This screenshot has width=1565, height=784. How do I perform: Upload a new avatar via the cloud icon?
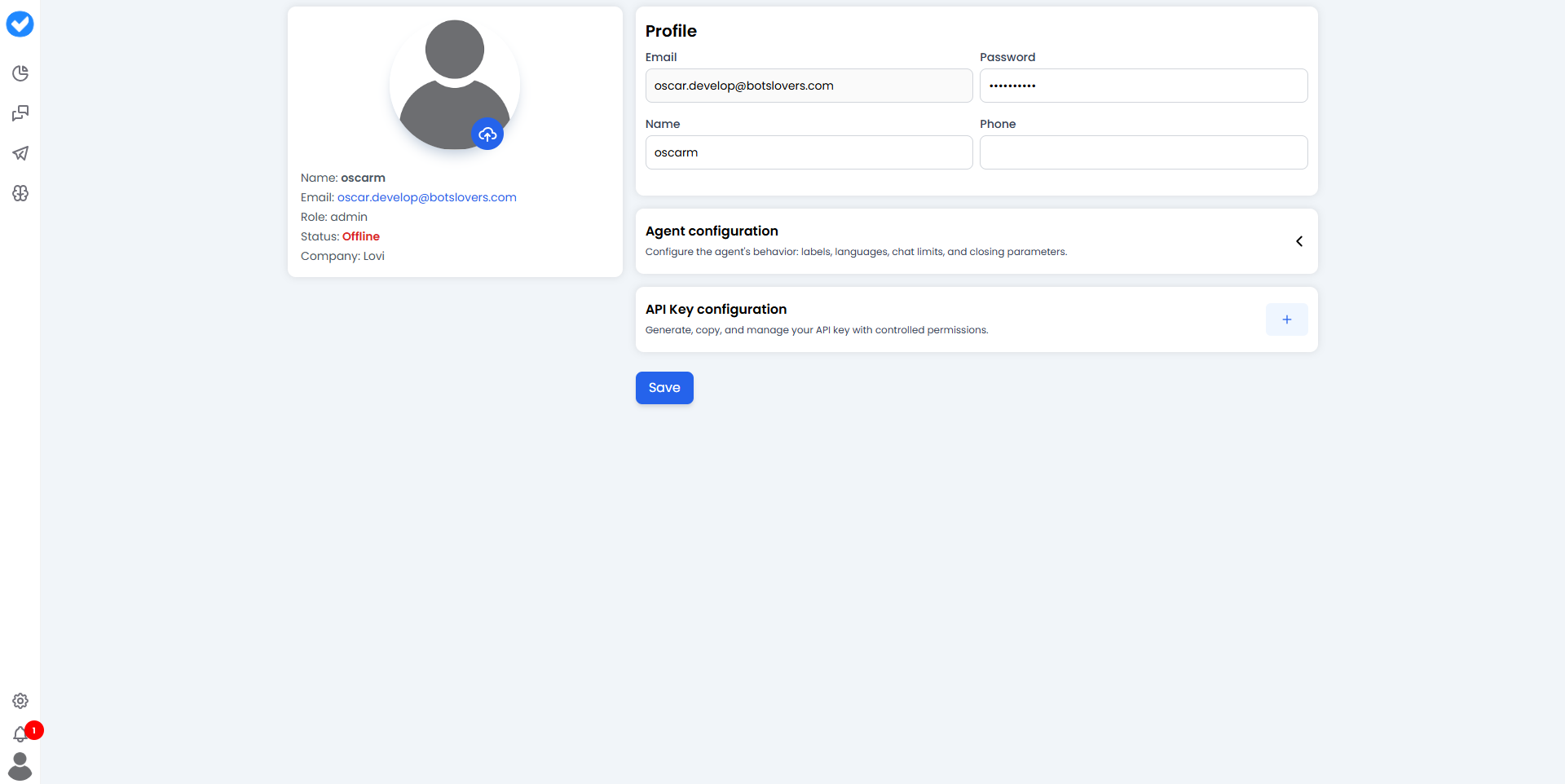pos(487,134)
